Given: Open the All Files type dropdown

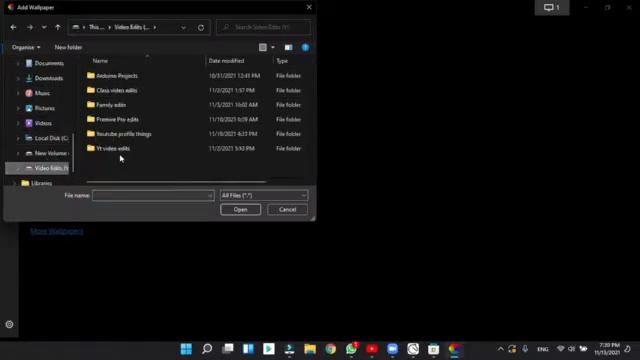Looking at the screenshot, I should 264,196.
